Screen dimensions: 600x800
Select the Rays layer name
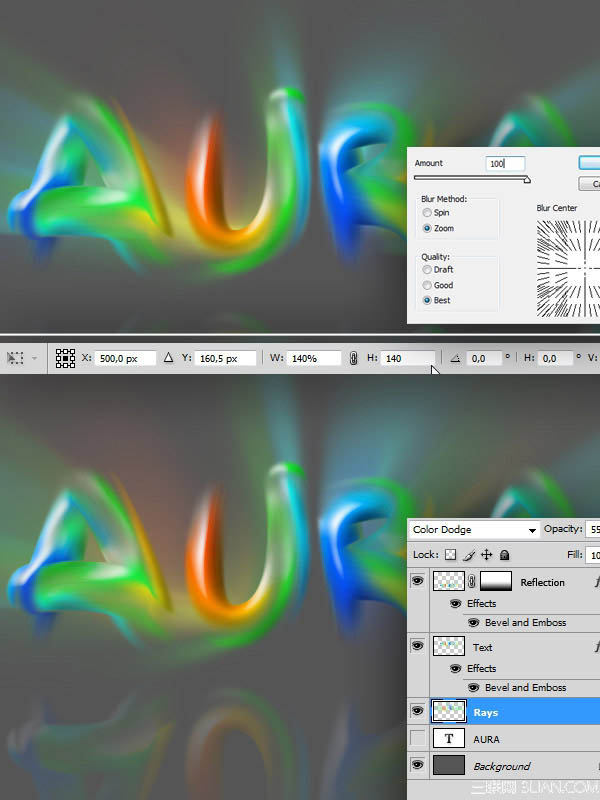click(486, 712)
